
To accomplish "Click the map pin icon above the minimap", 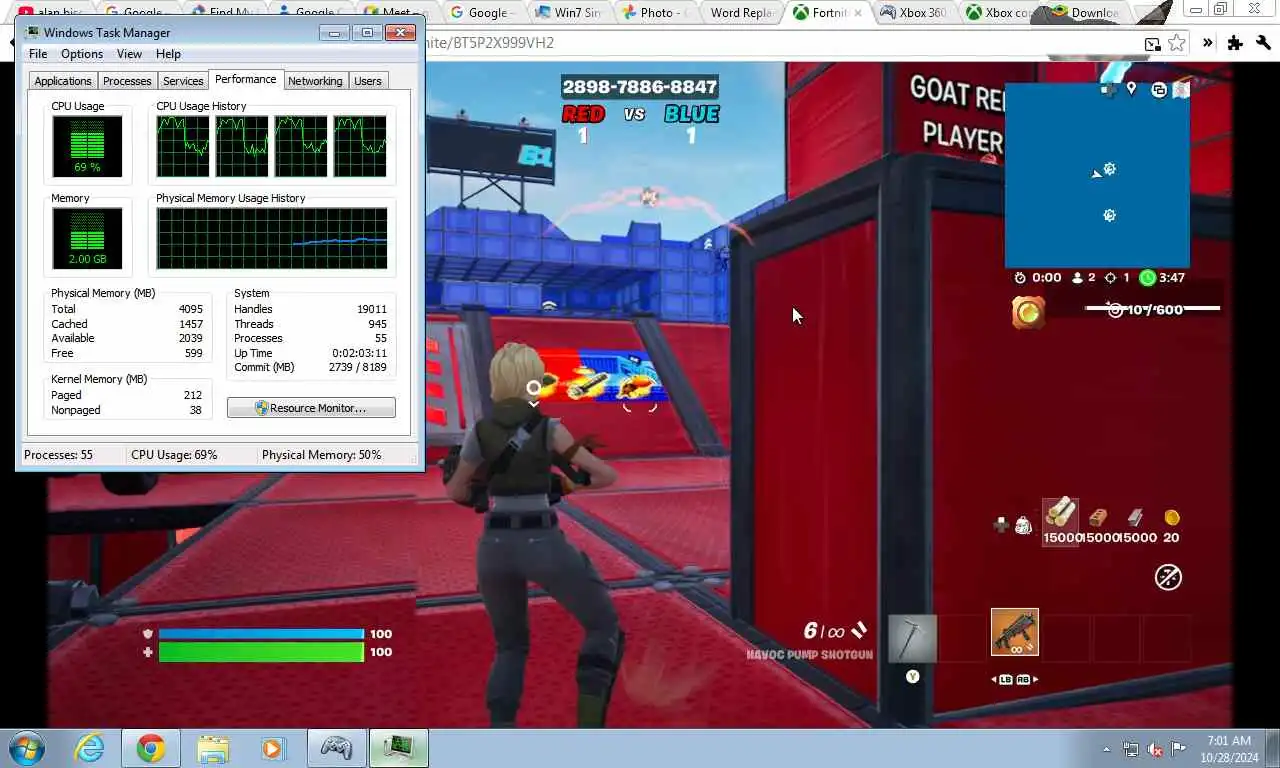I will (x=1131, y=89).
